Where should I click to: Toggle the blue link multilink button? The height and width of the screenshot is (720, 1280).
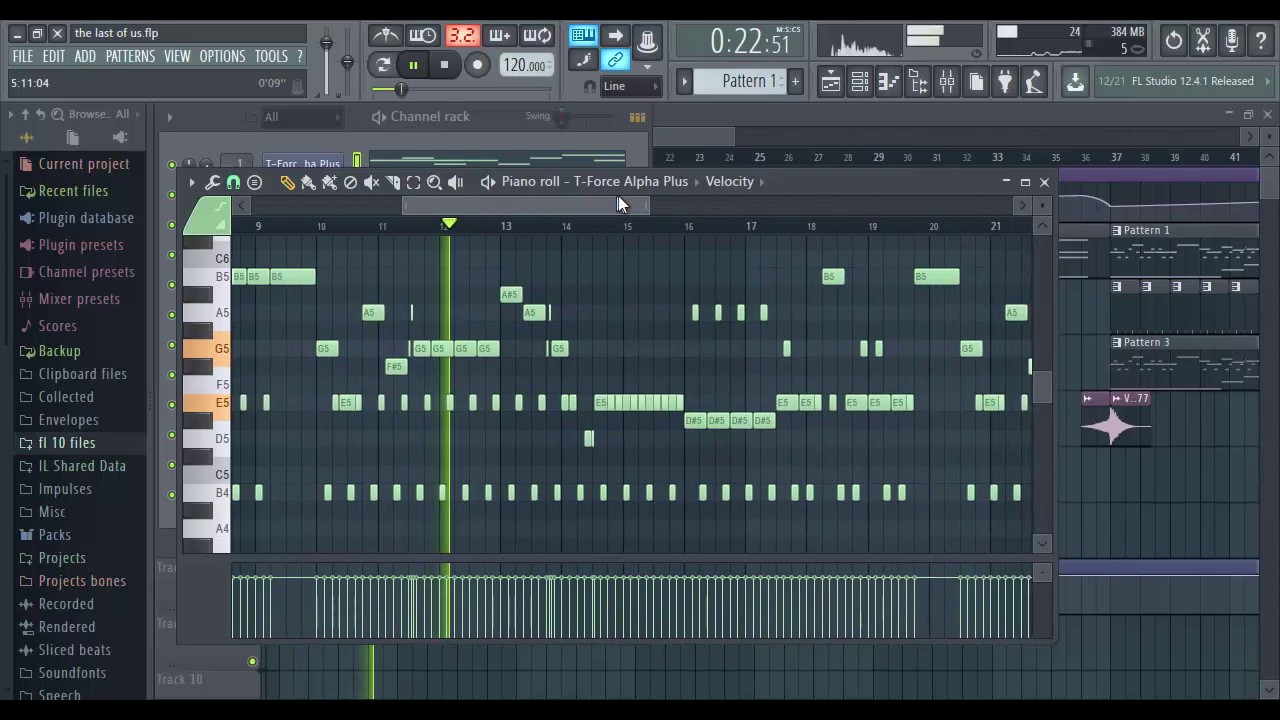pos(615,61)
